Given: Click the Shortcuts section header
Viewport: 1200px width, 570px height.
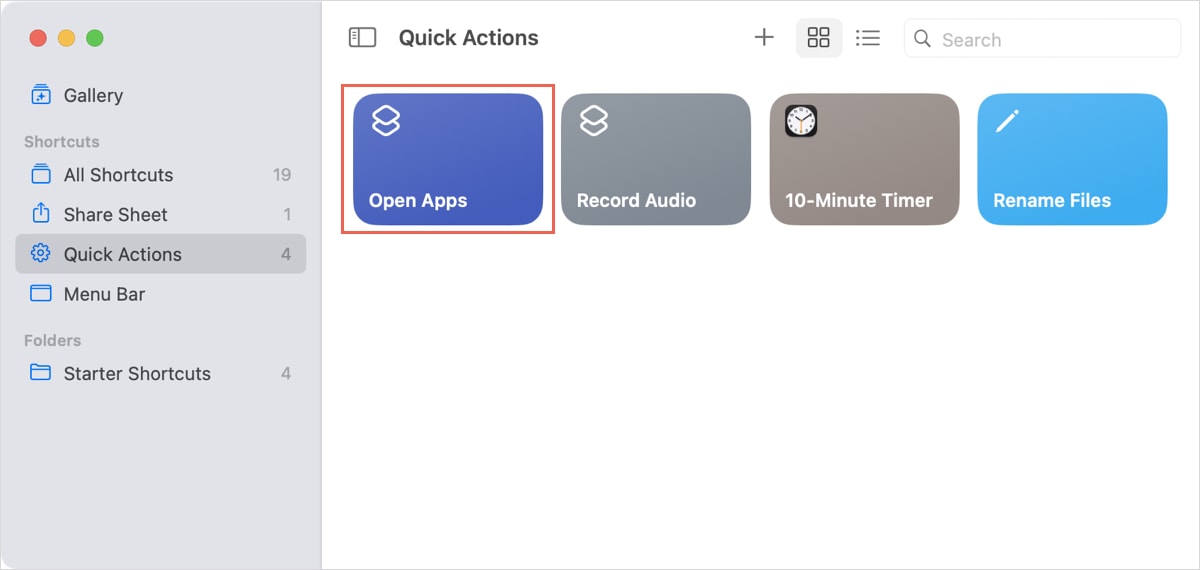Looking at the screenshot, I should coord(62,141).
